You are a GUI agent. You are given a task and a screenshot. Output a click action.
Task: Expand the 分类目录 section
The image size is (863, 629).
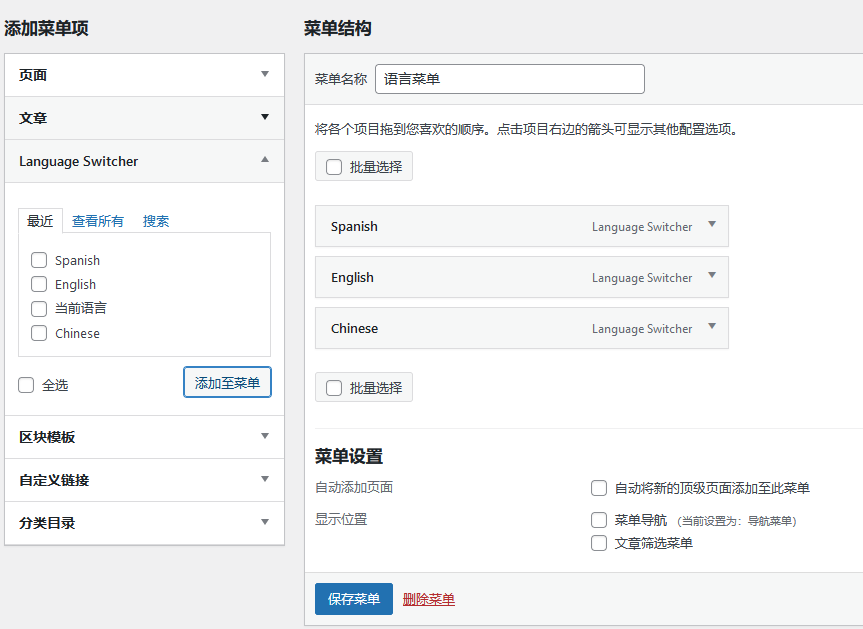click(x=264, y=522)
